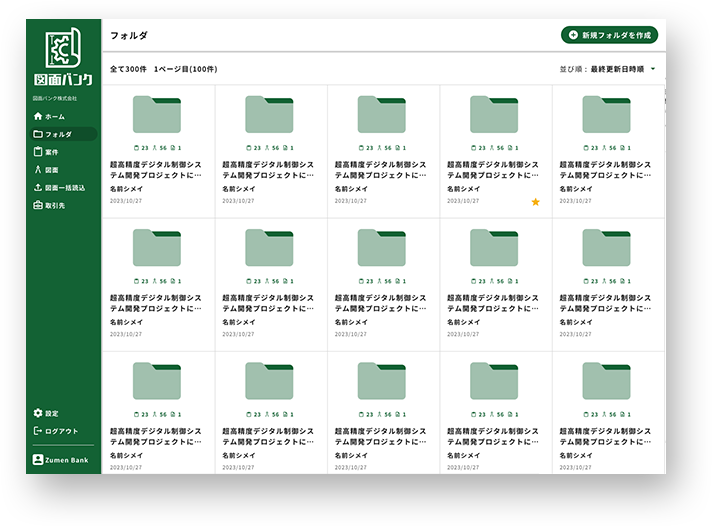
Task: Click the plus icon in the new folder button
Action: coord(573,35)
